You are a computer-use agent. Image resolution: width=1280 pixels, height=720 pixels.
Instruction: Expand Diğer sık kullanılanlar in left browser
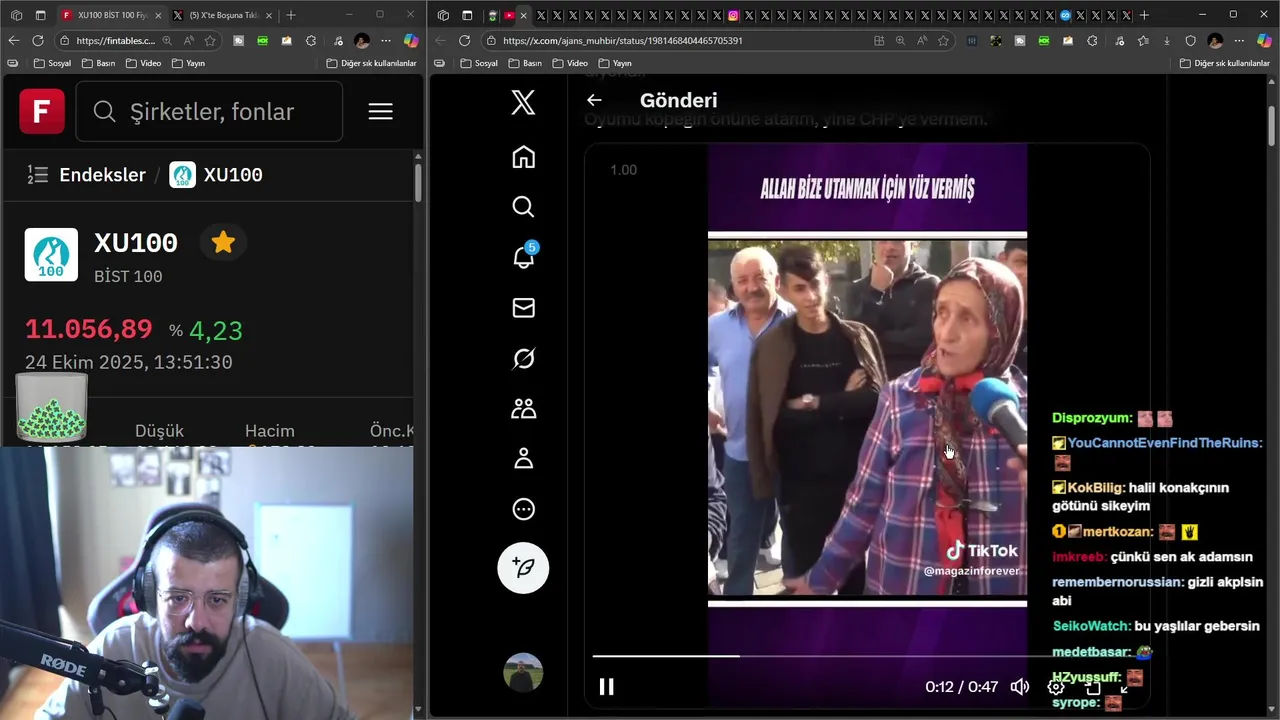(371, 63)
